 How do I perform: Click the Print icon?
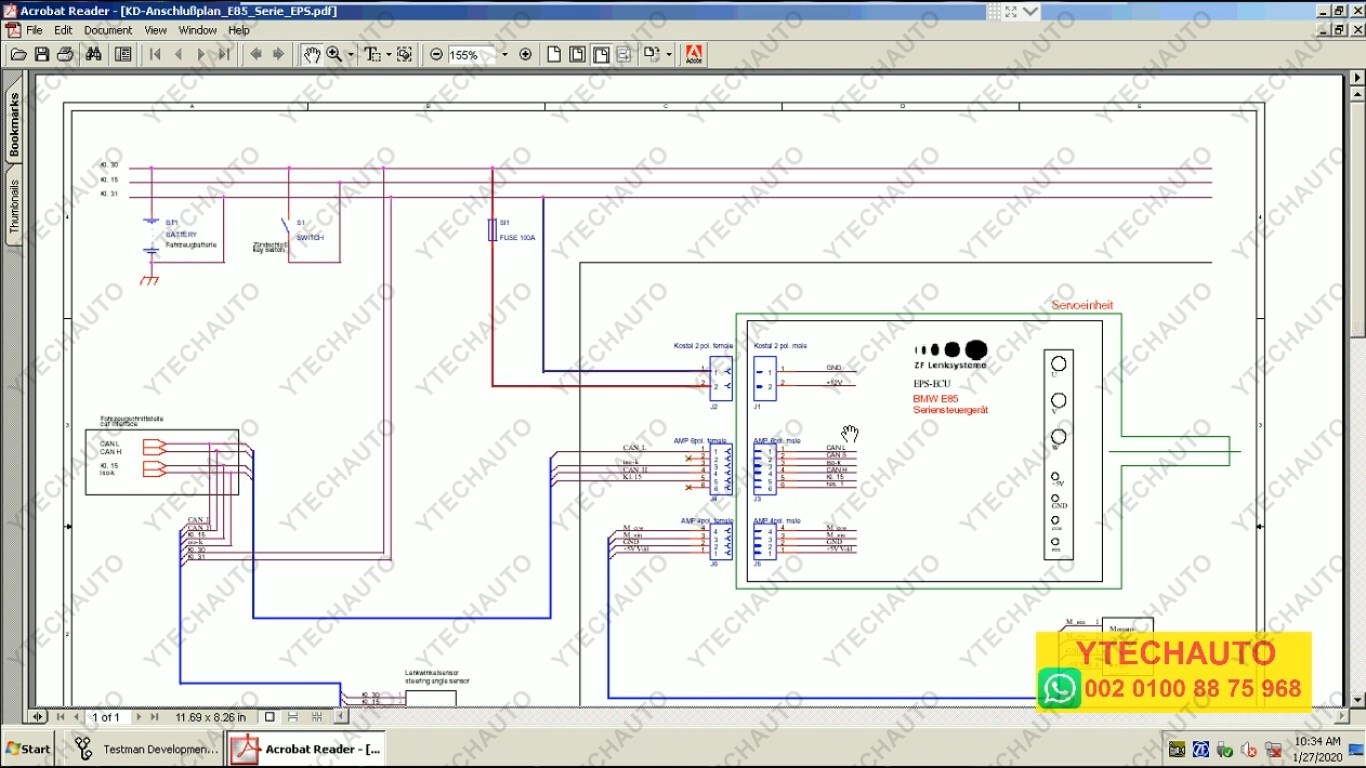point(64,54)
